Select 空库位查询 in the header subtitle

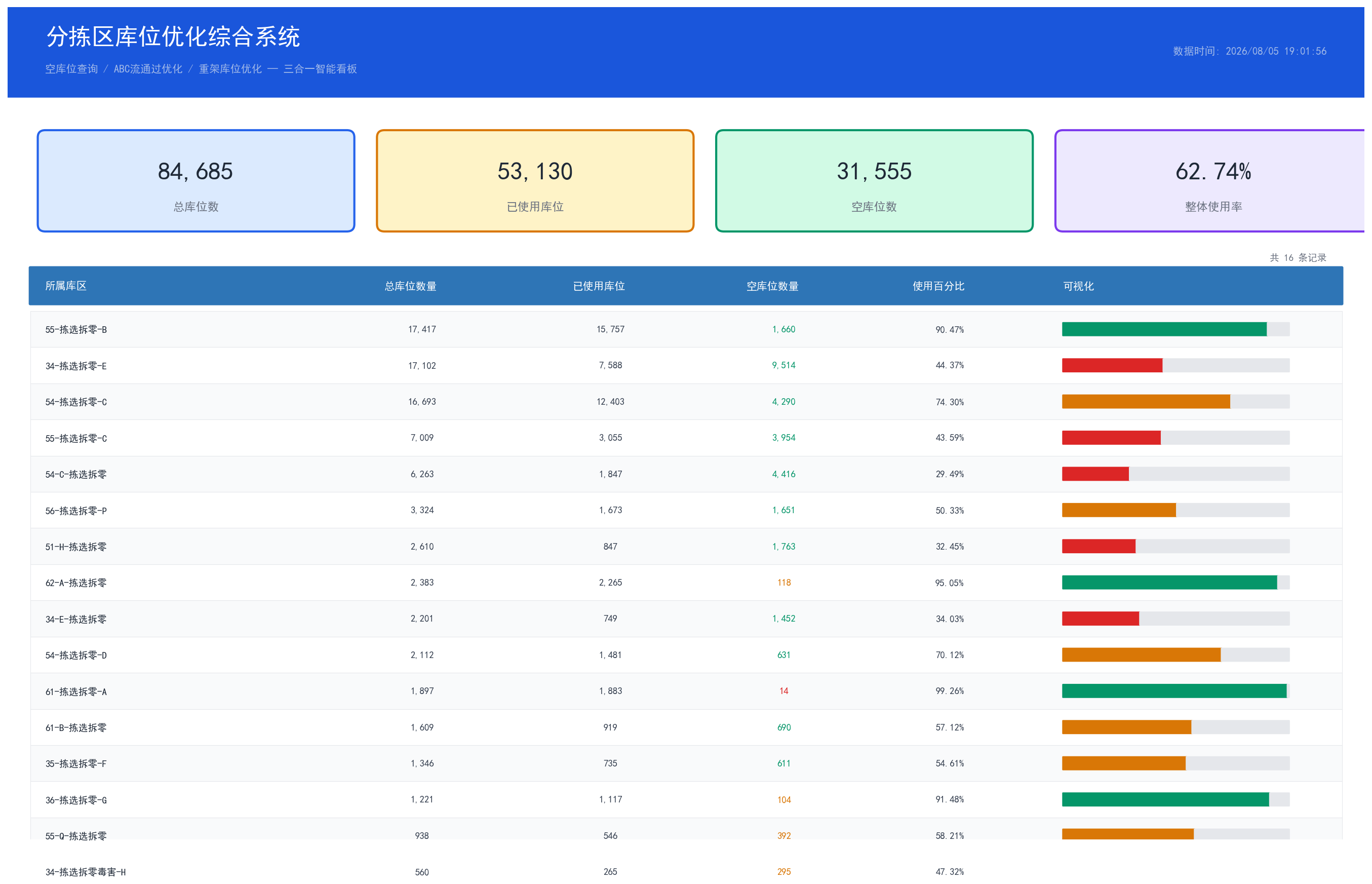(72, 69)
